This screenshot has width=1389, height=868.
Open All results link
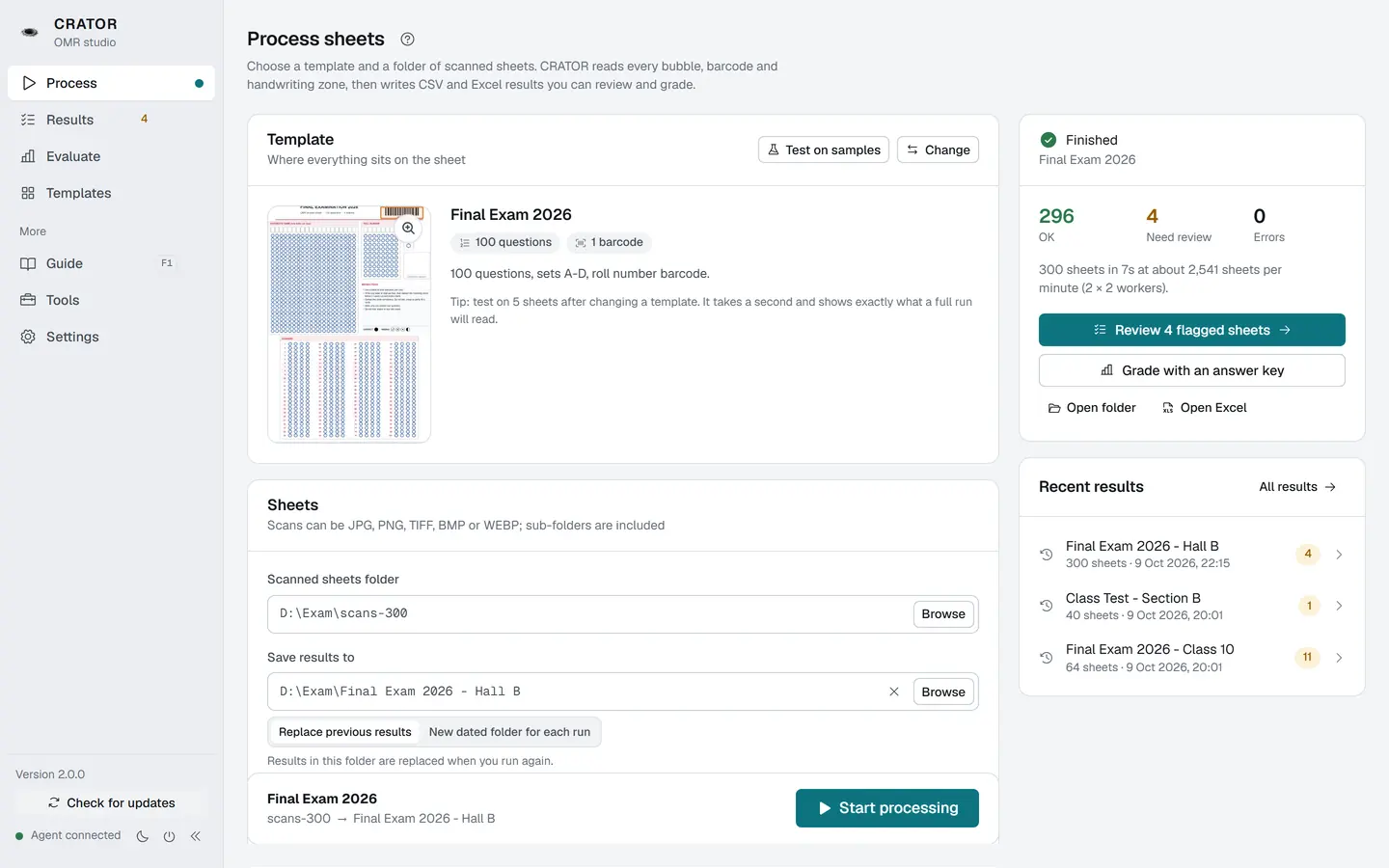1297,487
